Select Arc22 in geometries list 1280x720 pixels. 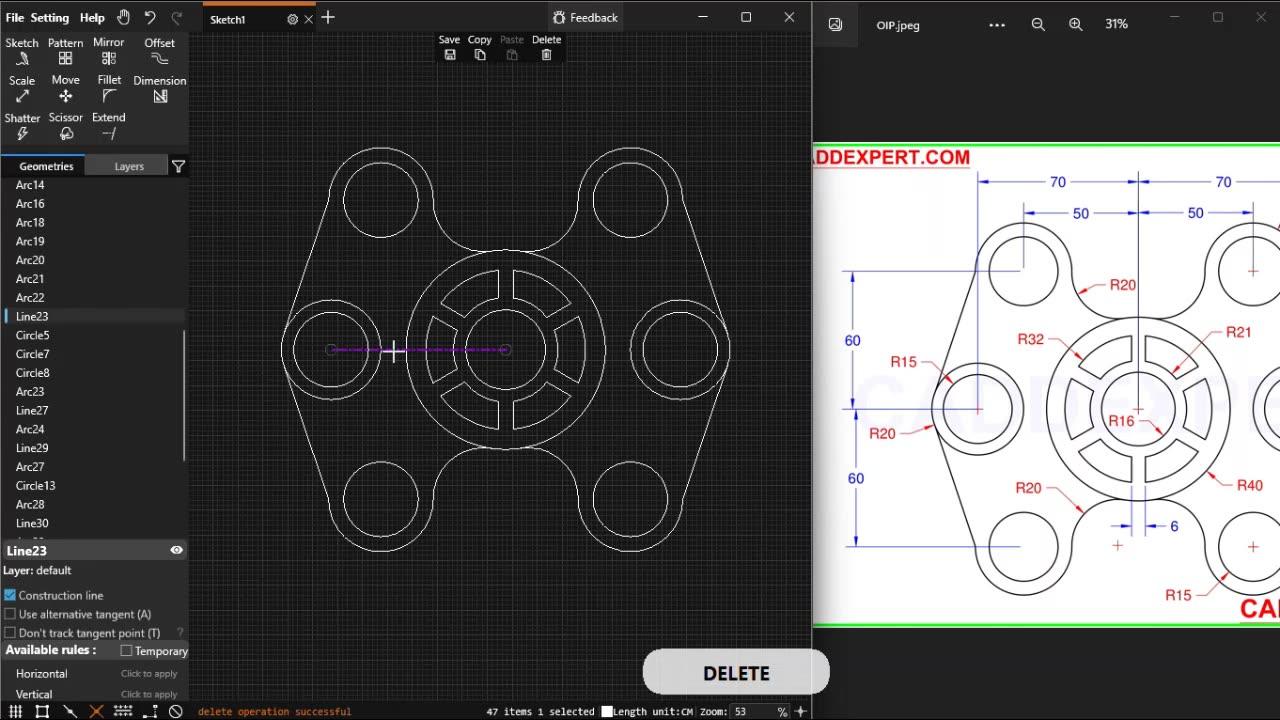(30, 297)
